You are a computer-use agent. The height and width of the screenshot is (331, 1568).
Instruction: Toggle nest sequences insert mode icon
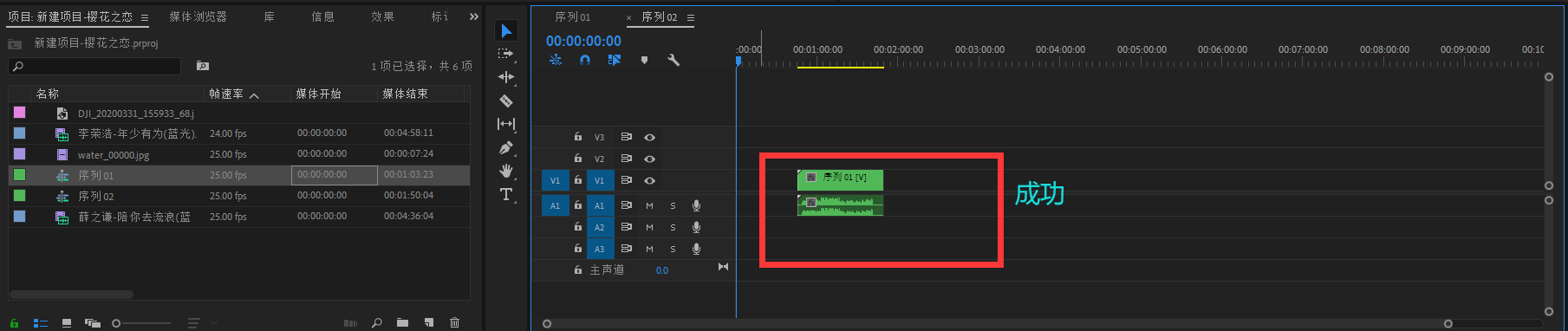[556, 60]
